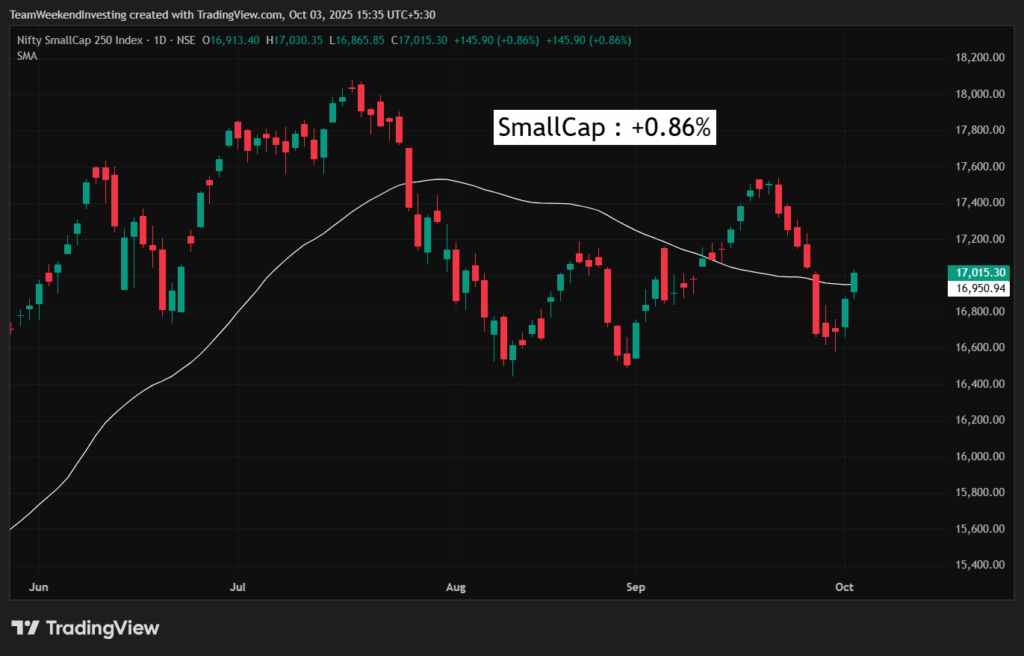Click the SmallCap : +0.86% annotation box

click(x=605, y=128)
